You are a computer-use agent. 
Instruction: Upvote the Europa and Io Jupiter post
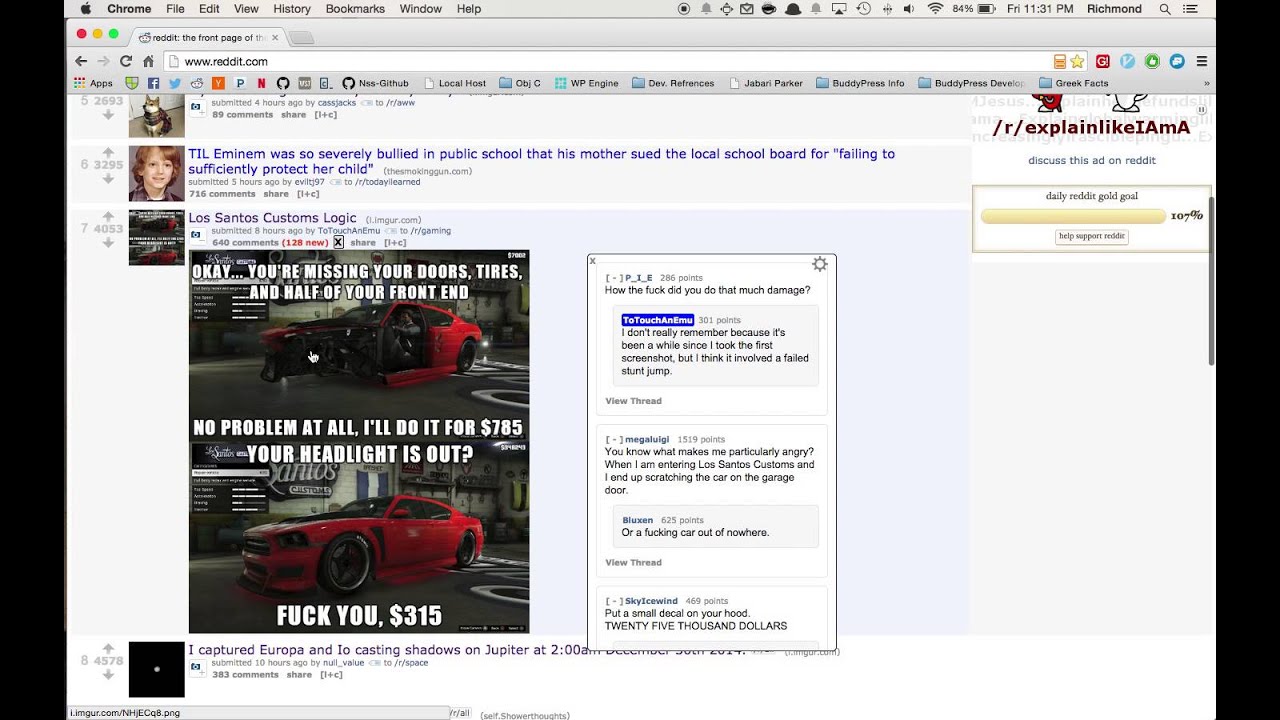click(108, 648)
